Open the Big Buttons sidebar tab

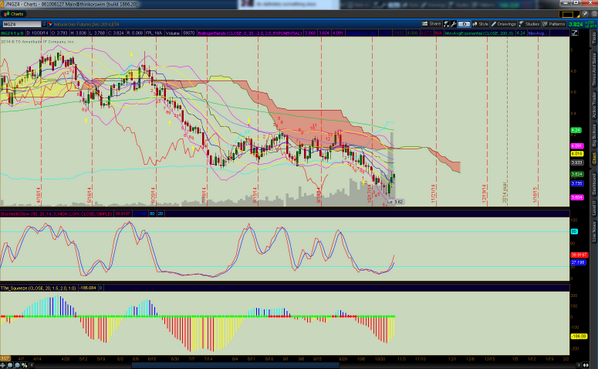[594, 136]
